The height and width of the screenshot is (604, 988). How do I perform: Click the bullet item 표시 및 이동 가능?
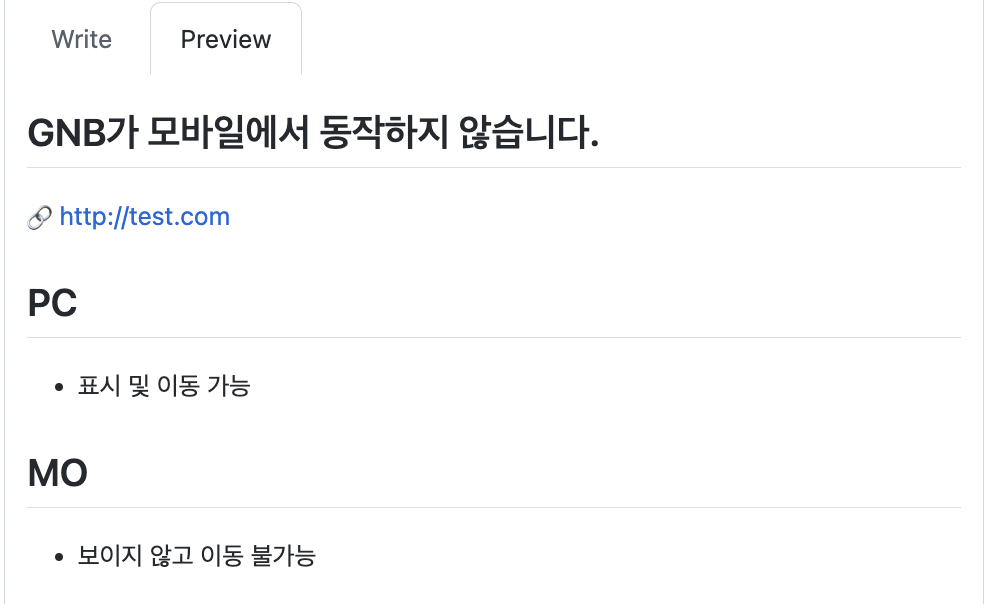(x=164, y=385)
